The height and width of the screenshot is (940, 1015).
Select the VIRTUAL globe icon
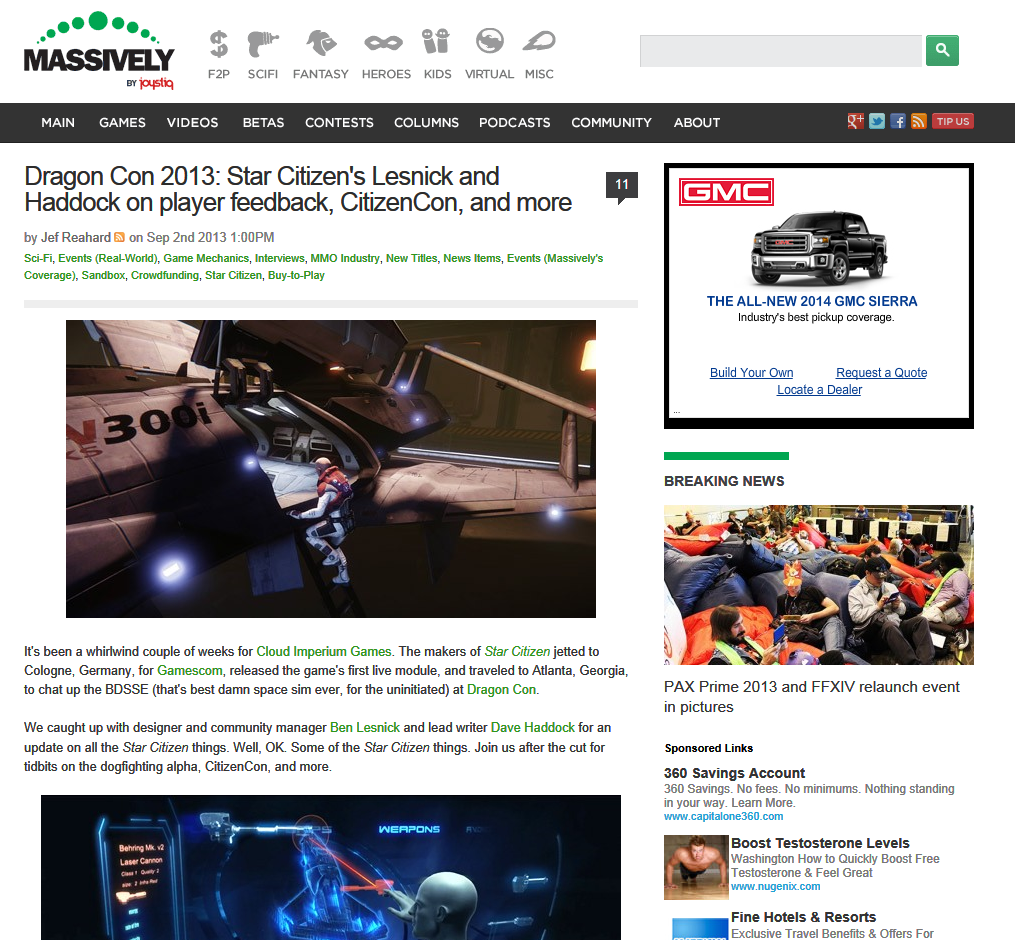(489, 44)
